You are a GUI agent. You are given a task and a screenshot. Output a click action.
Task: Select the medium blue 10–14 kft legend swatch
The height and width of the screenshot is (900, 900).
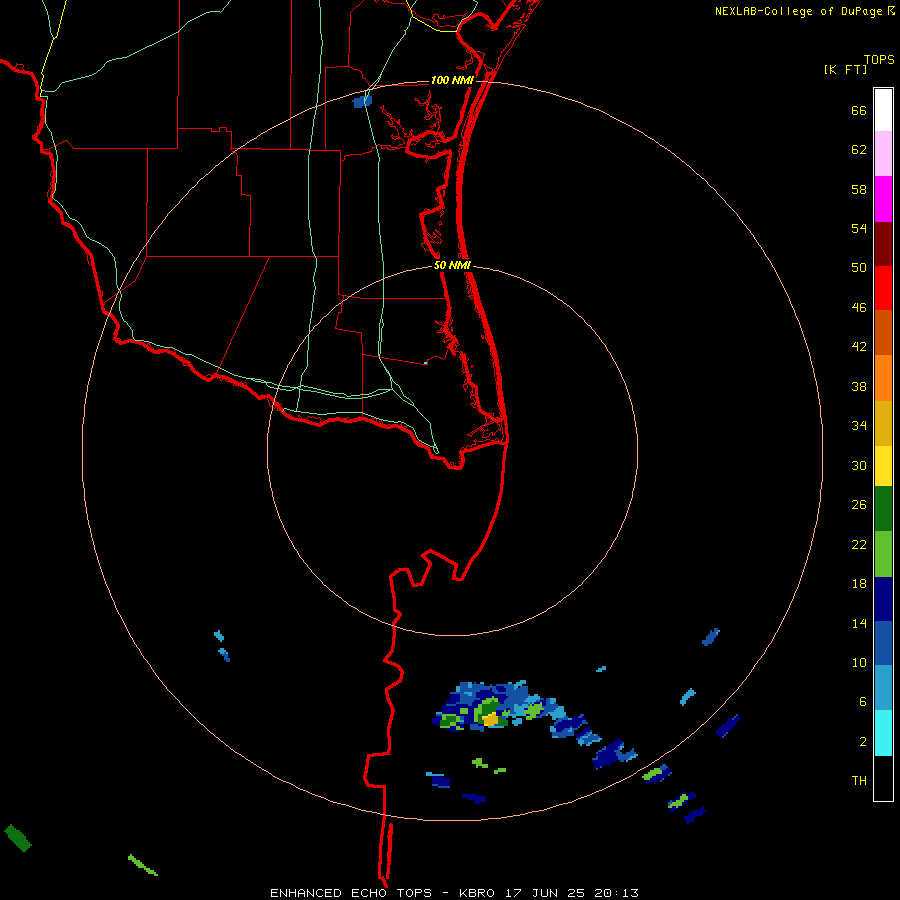pyautogui.click(x=883, y=643)
